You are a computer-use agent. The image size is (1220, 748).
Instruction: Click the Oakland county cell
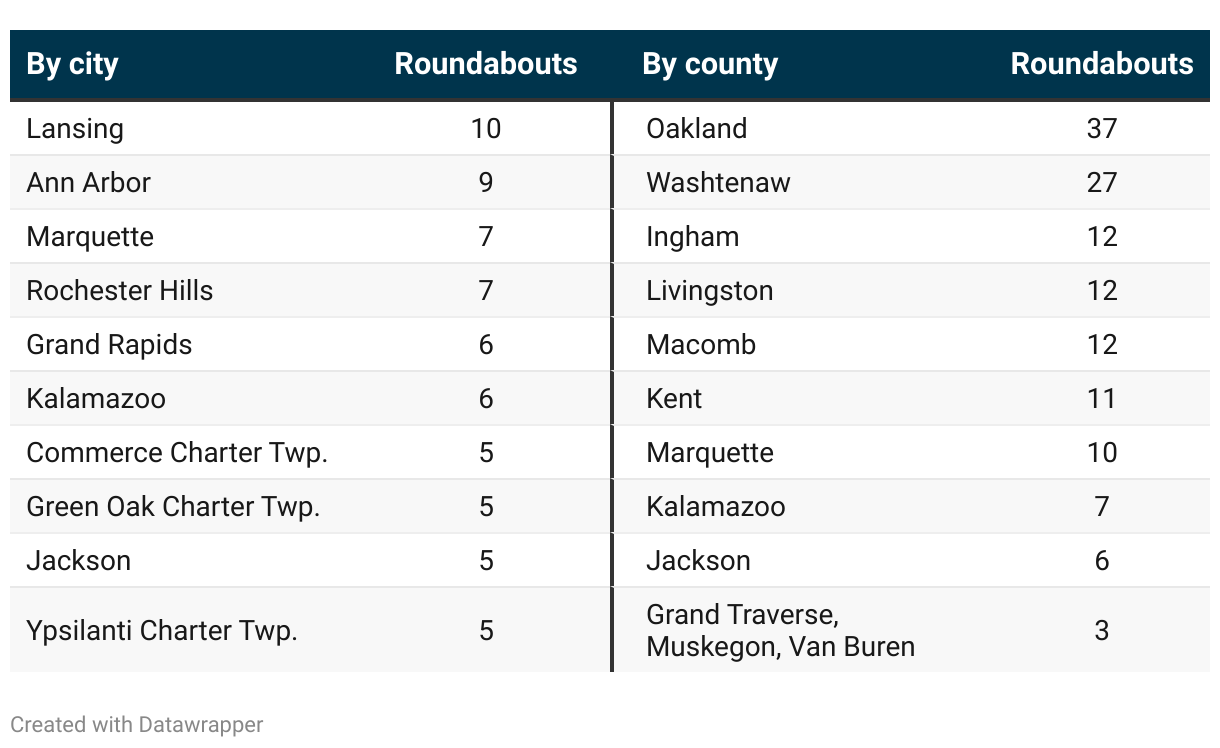click(696, 129)
